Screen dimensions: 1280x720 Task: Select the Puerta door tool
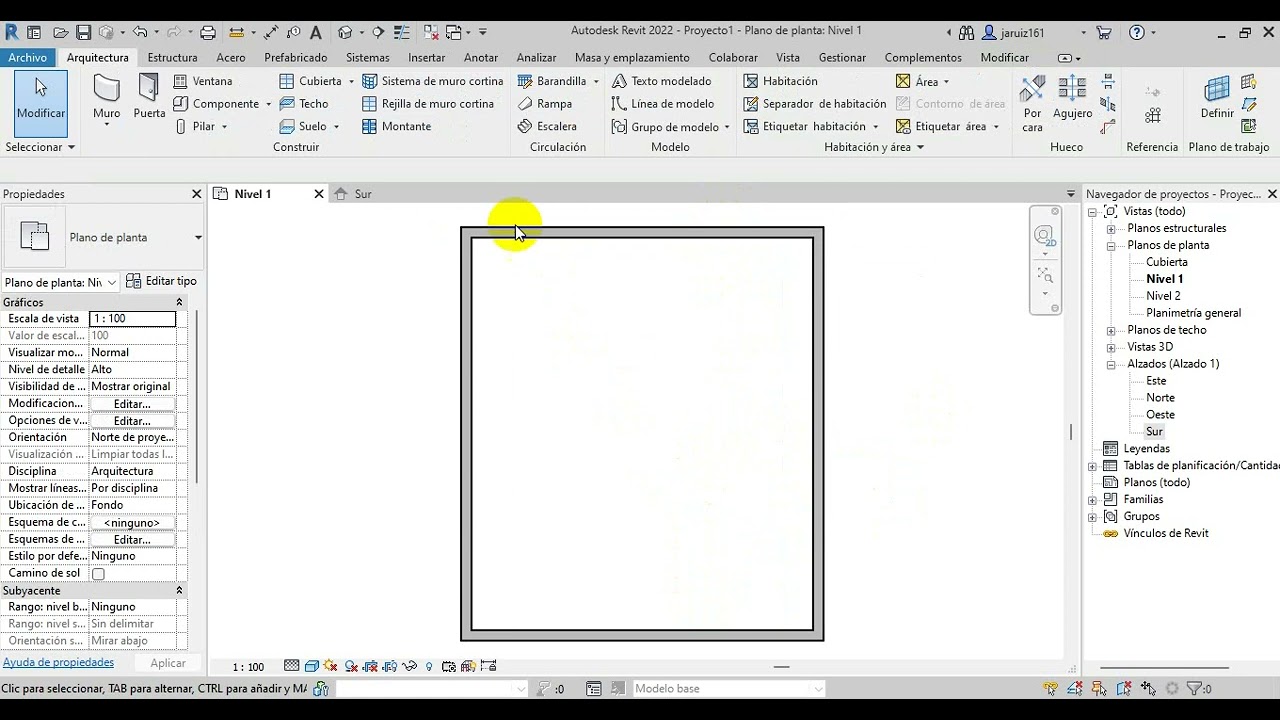[x=149, y=97]
